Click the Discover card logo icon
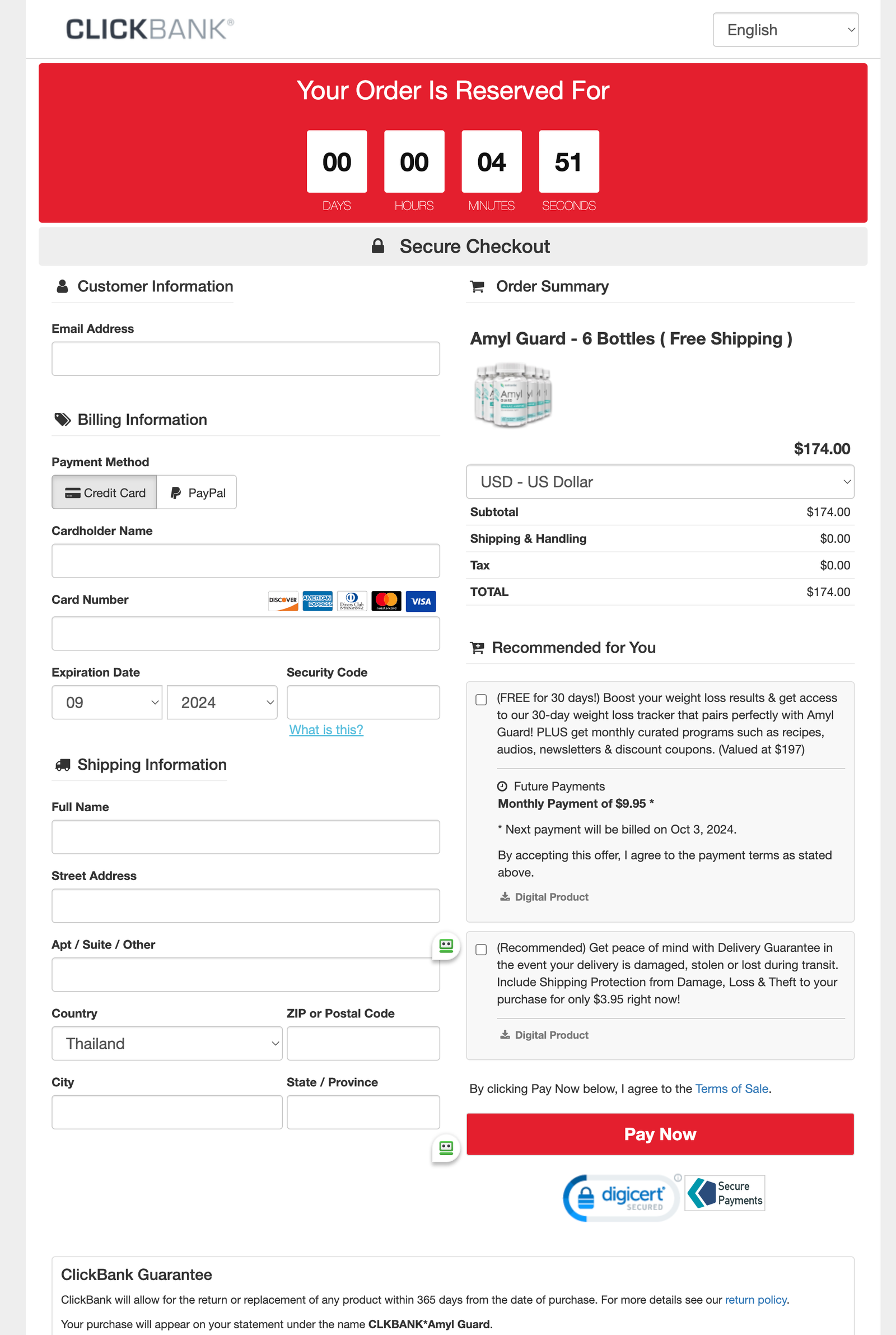 [x=283, y=601]
